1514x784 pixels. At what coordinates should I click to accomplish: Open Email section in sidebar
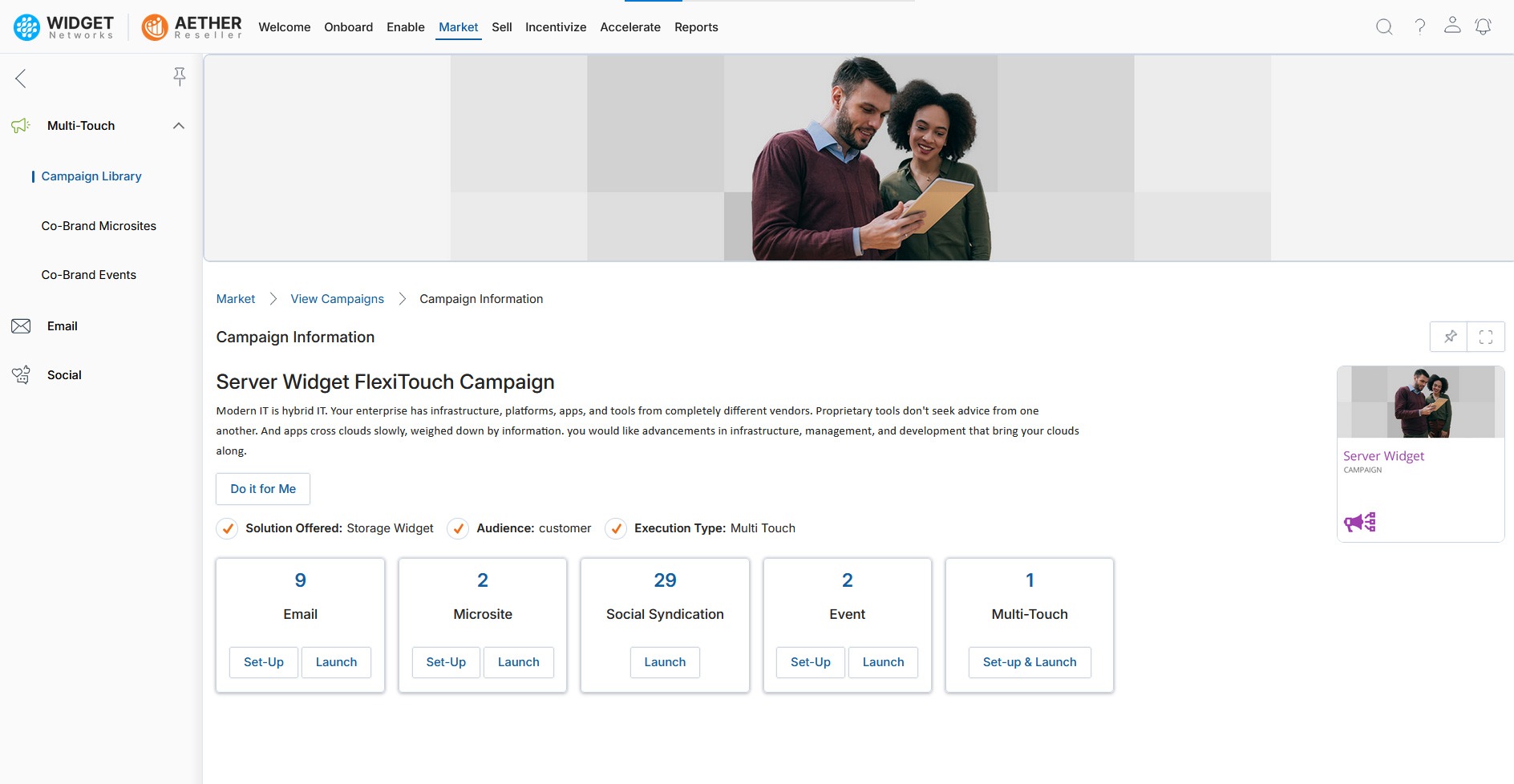(62, 326)
